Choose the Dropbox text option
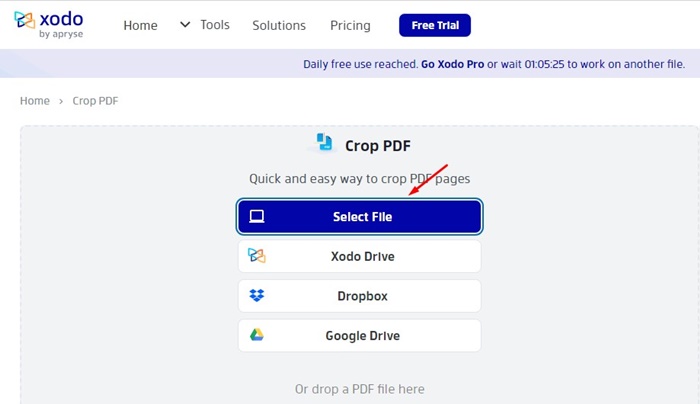This screenshot has width=700, height=404. tap(362, 296)
